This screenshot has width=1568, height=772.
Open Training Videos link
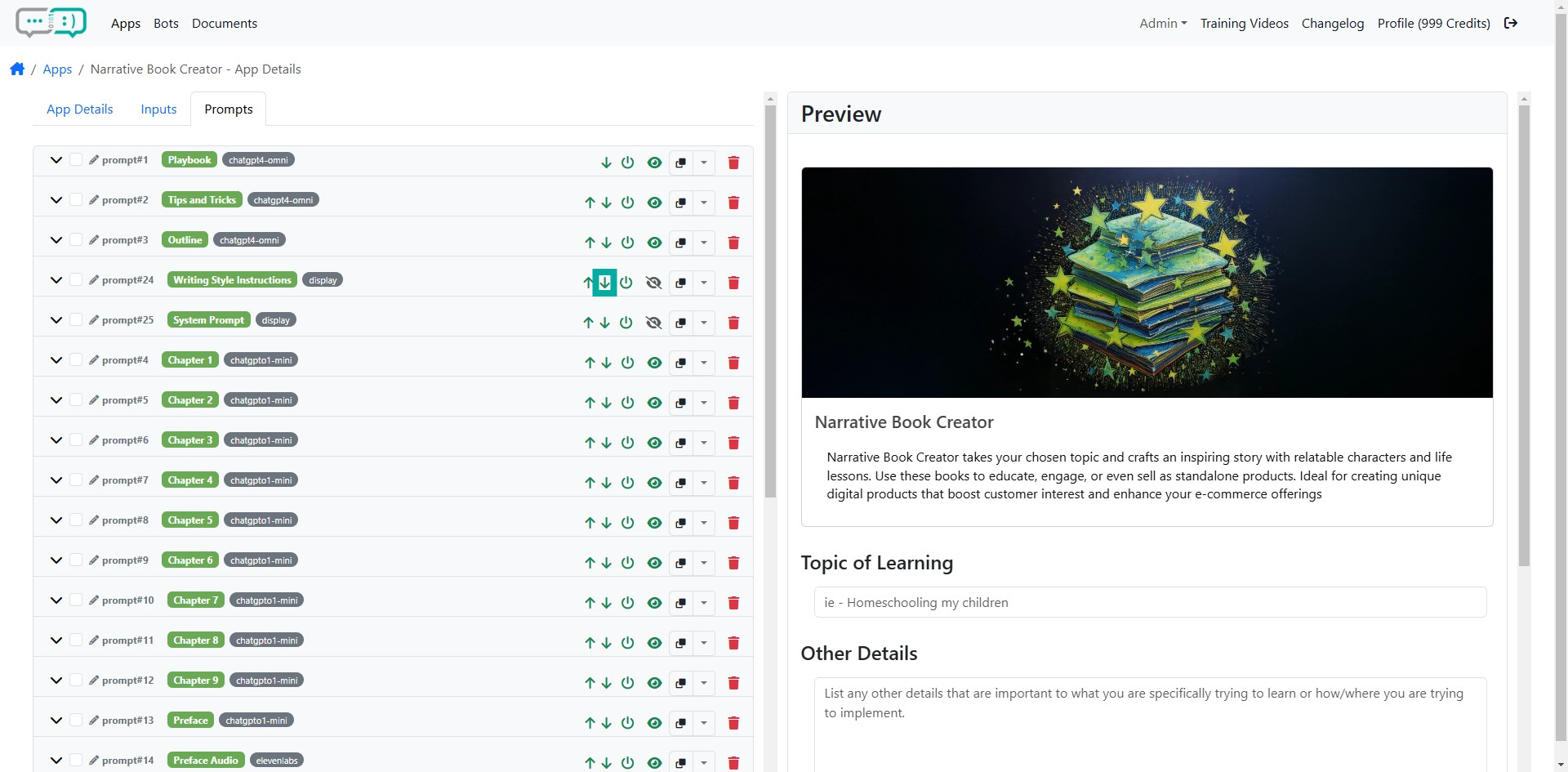coord(1244,24)
